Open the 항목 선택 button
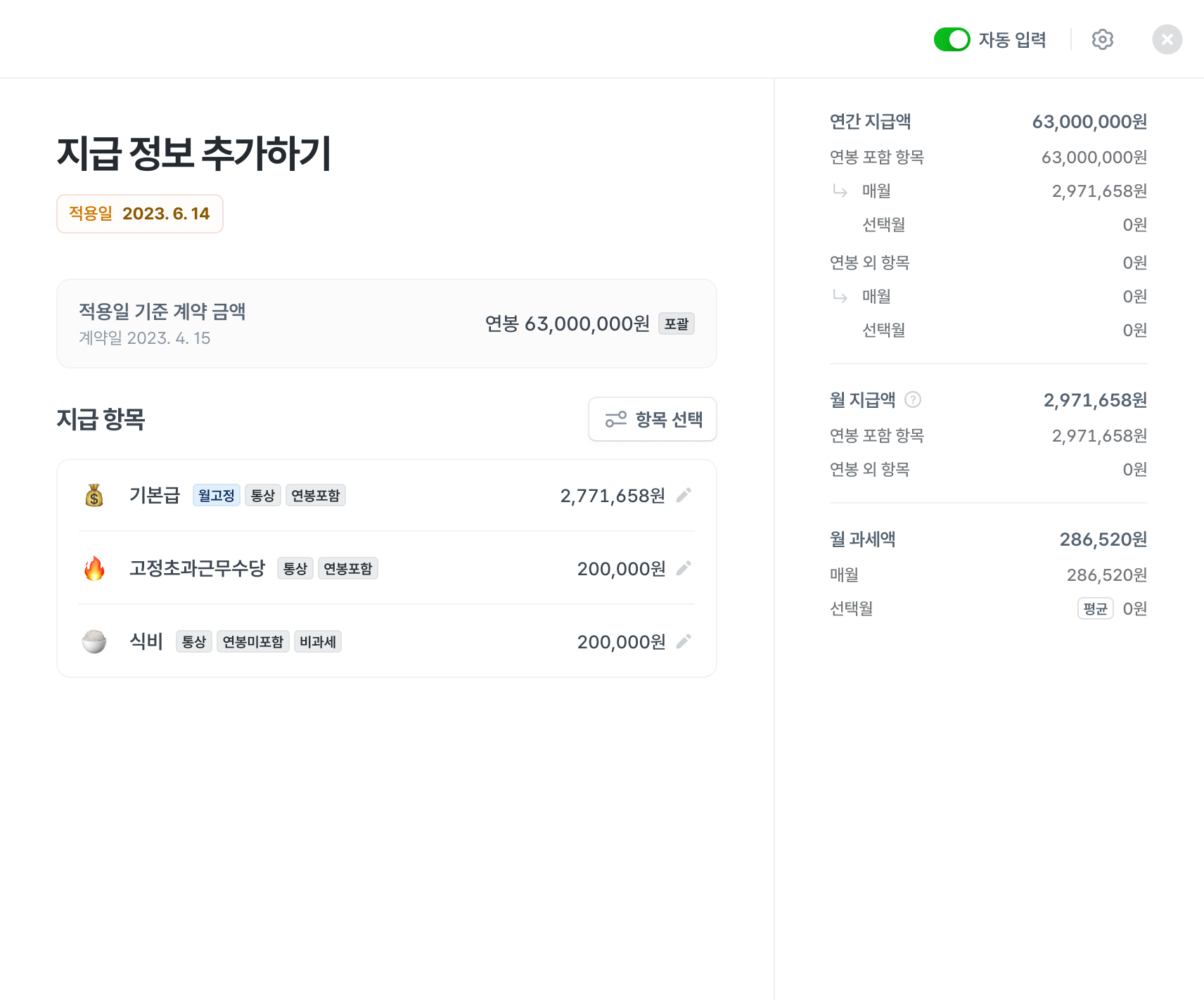1204x1000 pixels. (x=652, y=419)
